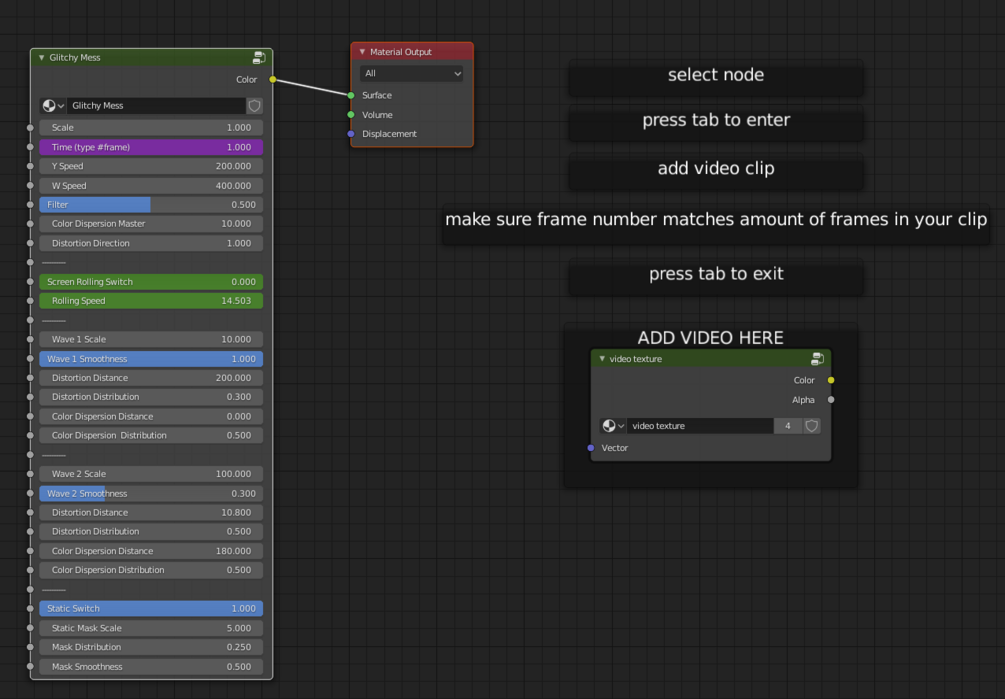Viewport: 1005px width, 699px height.
Task: Click the video texture name field
Action: [x=700, y=425]
